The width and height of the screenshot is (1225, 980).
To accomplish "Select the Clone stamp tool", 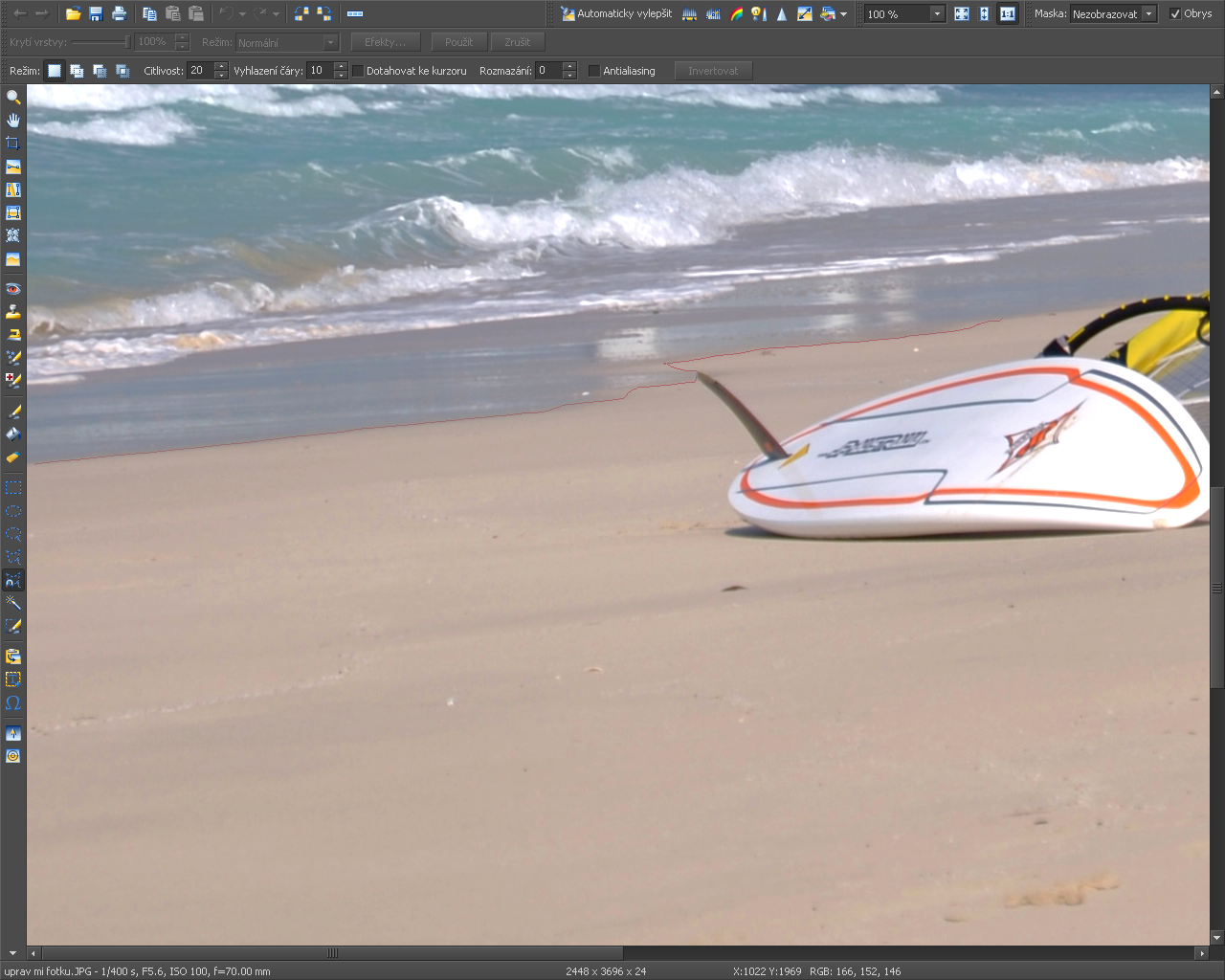I will [x=13, y=312].
